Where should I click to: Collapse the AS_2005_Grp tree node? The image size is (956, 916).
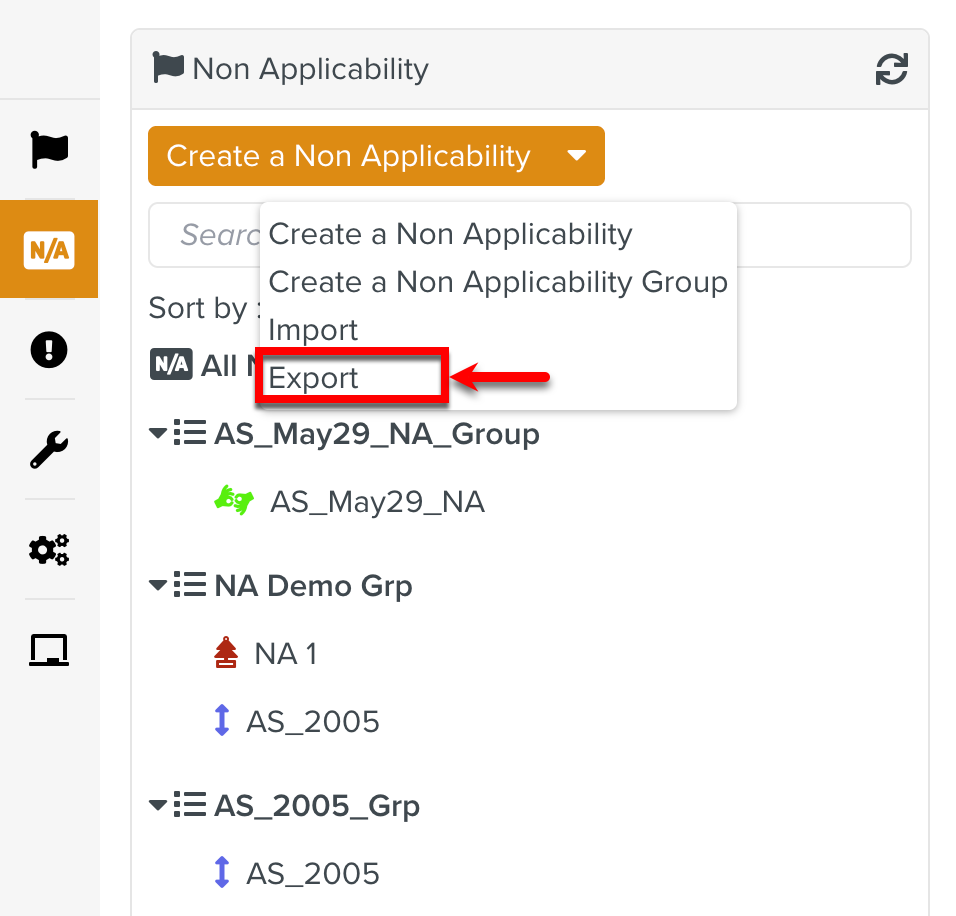pos(158,805)
